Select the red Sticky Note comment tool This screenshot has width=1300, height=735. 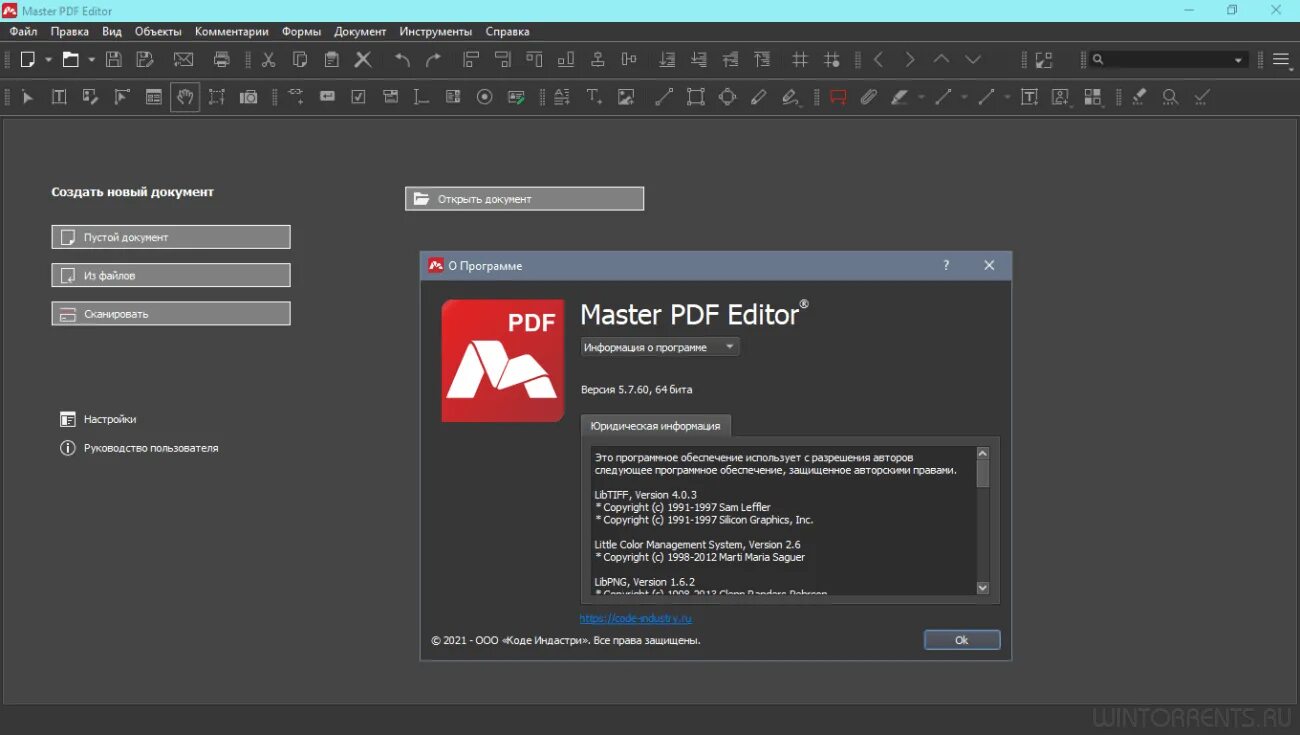(x=838, y=97)
